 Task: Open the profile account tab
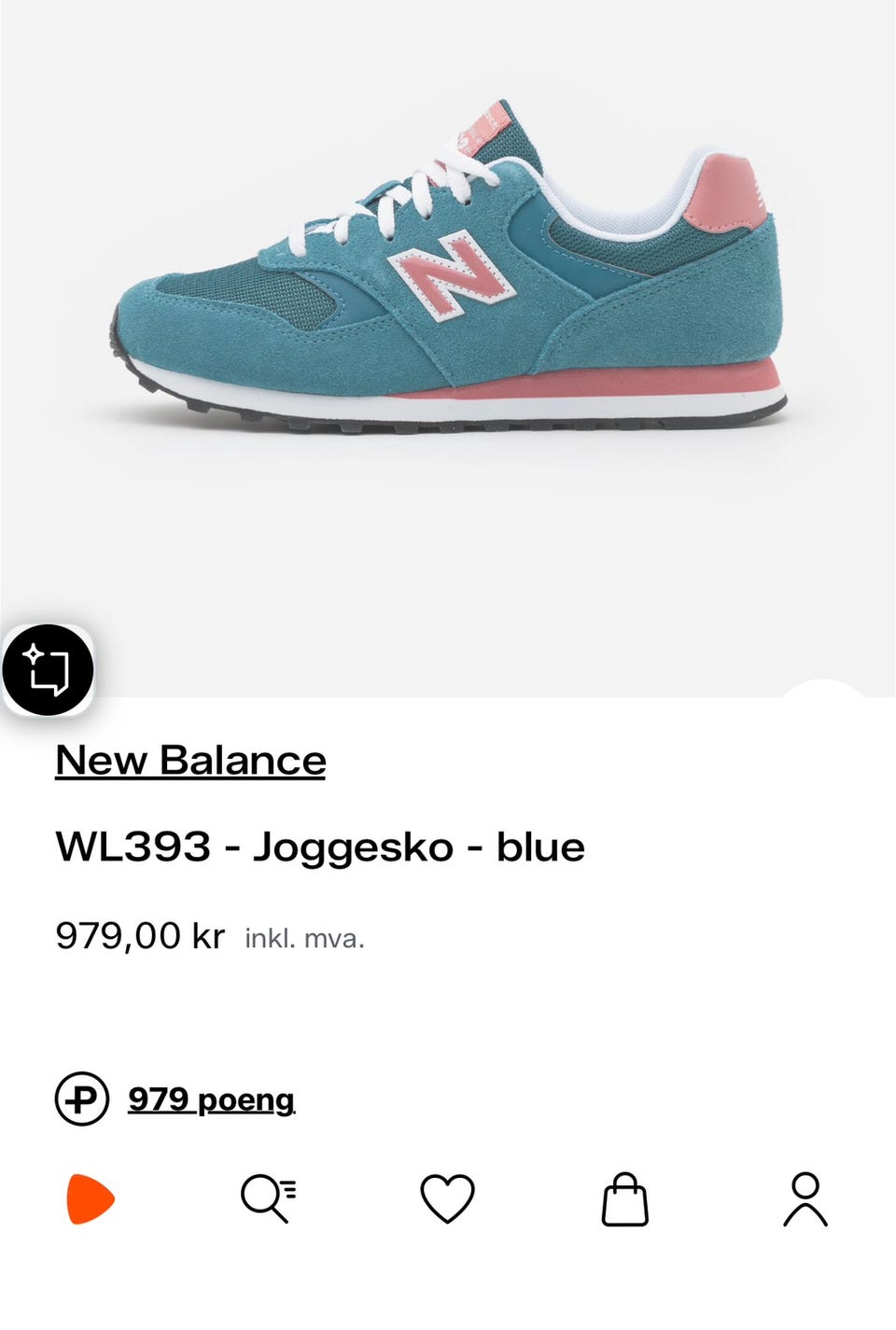[805, 1199]
